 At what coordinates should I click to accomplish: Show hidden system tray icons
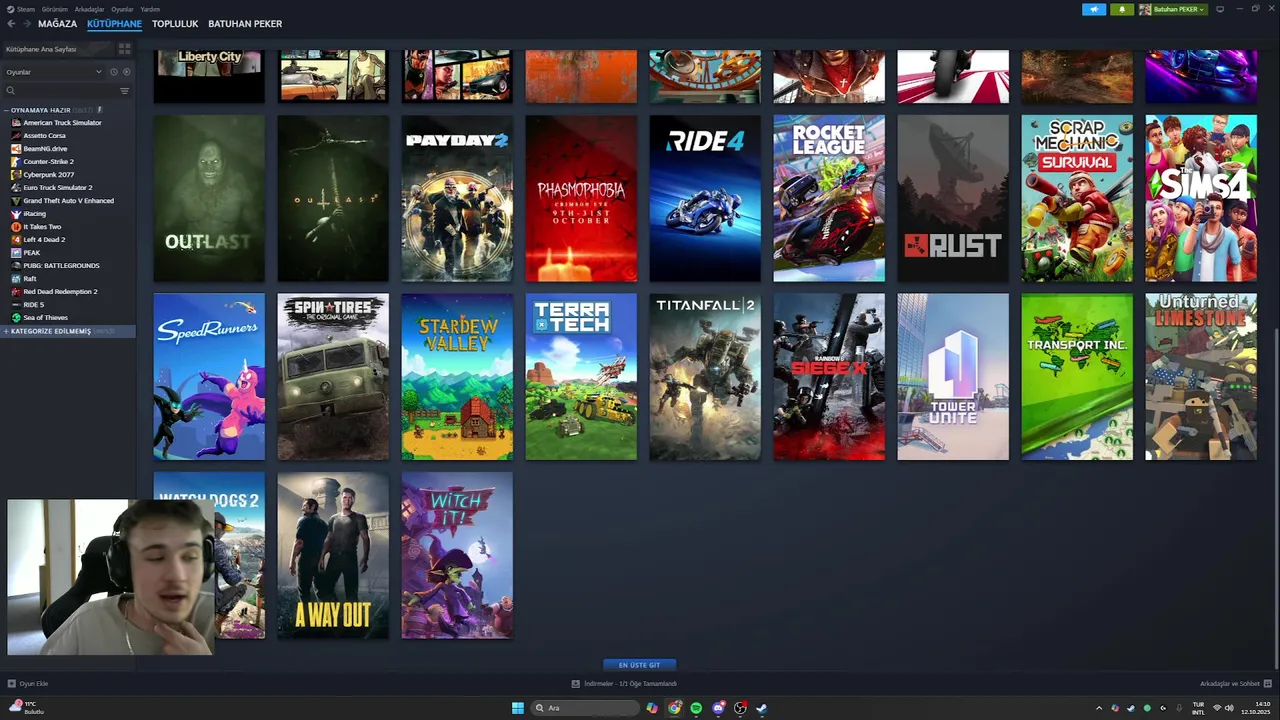(1099, 708)
